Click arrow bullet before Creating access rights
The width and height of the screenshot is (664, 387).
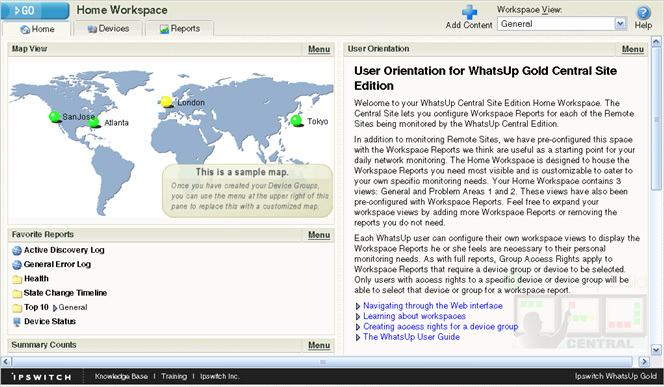358,327
